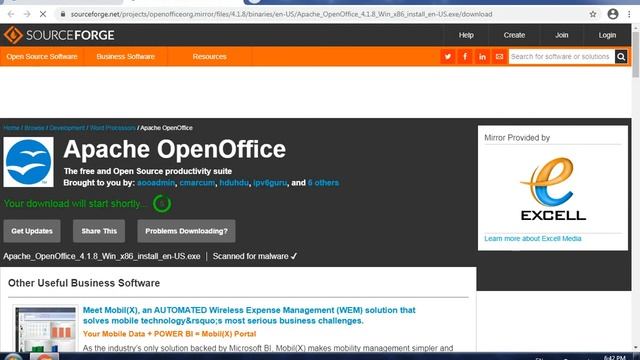The height and width of the screenshot is (360, 640).
Task: Focus the Search for software field
Action: pyautogui.click(x=561, y=57)
